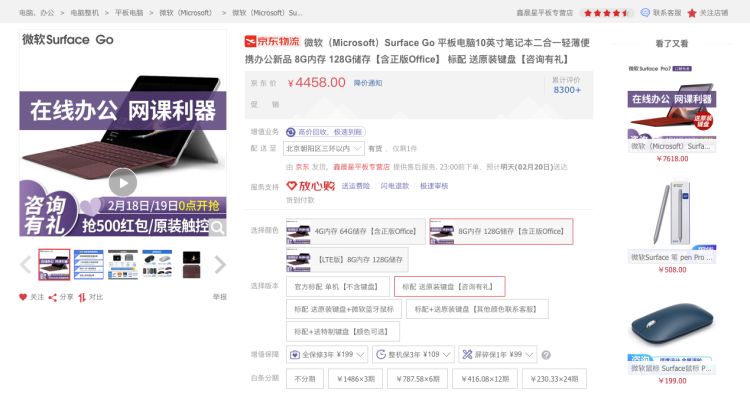
Task: Click the star 关注店铺 follow store icon
Action: tap(692, 13)
